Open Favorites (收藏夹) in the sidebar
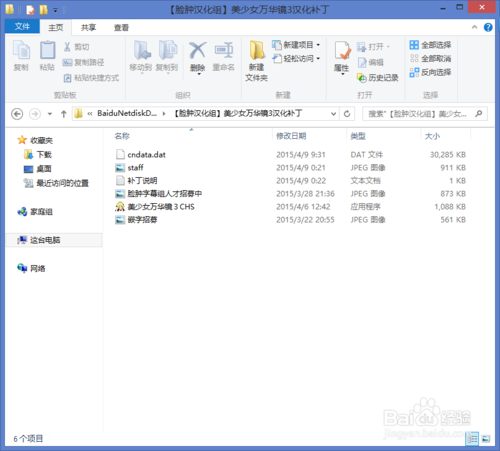This screenshot has width=500, height=451. click(35, 140)
